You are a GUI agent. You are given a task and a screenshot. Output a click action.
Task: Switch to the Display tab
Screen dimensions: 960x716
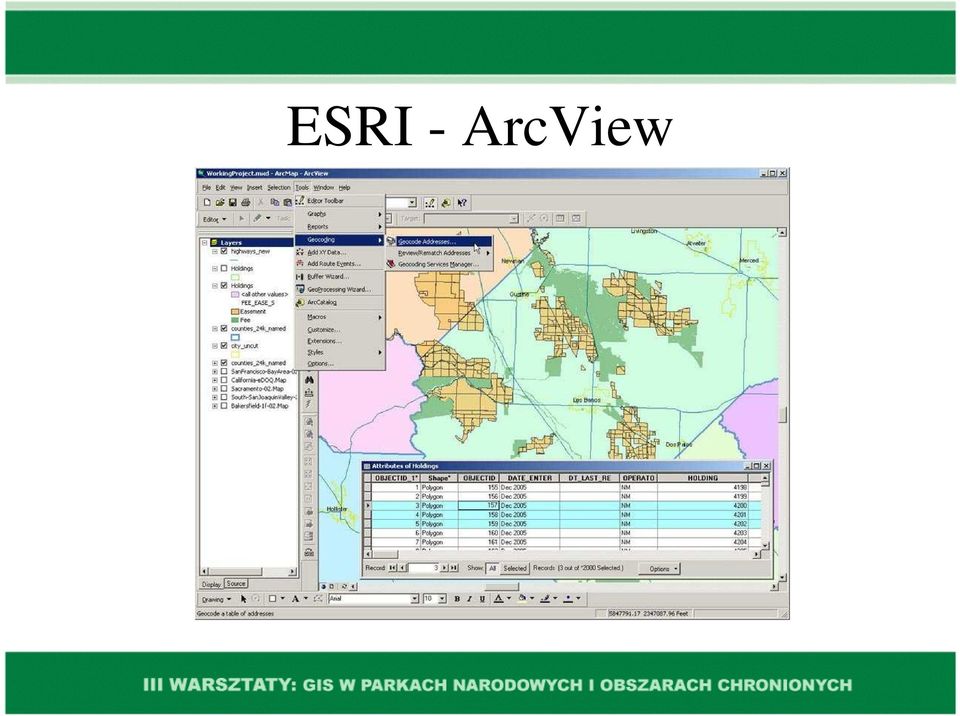coord(211,584)
